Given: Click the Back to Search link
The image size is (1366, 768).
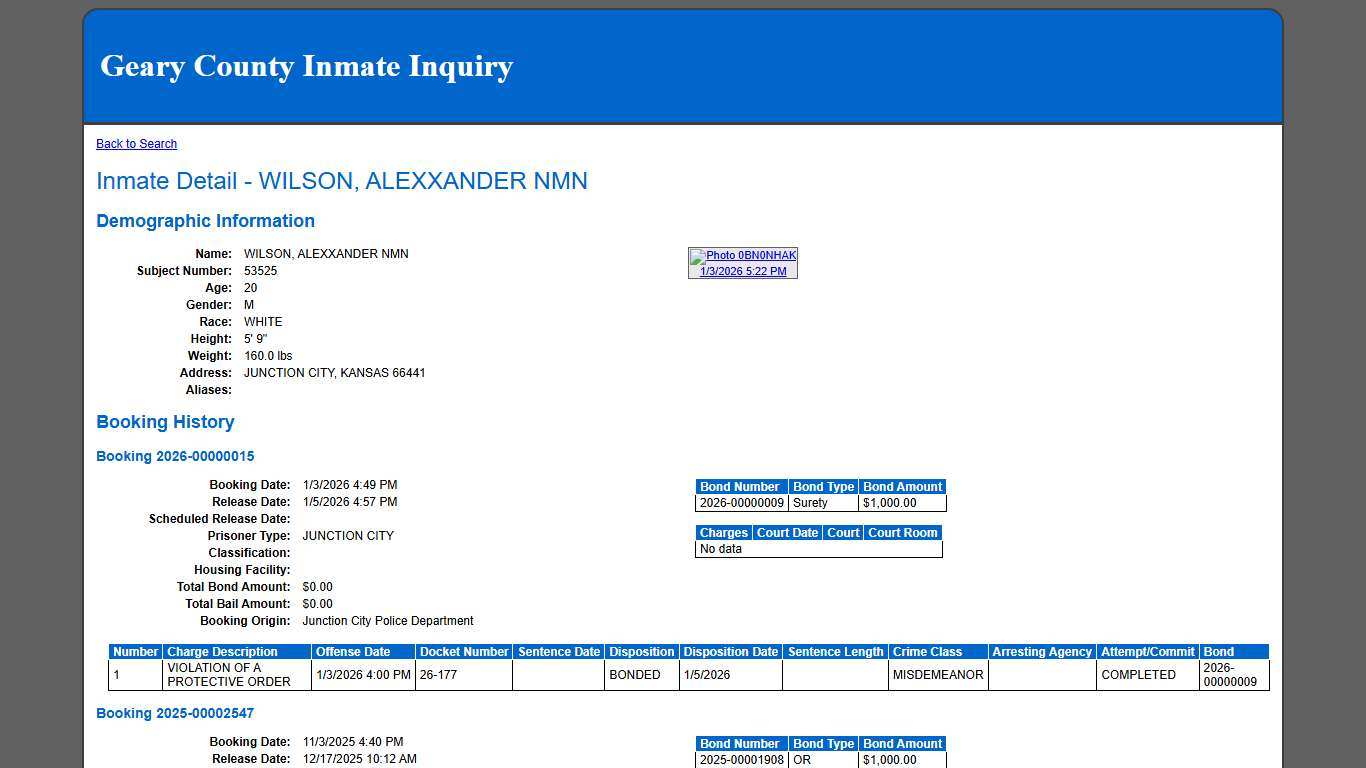Looking at the screenshot, I should coord(136,143).
